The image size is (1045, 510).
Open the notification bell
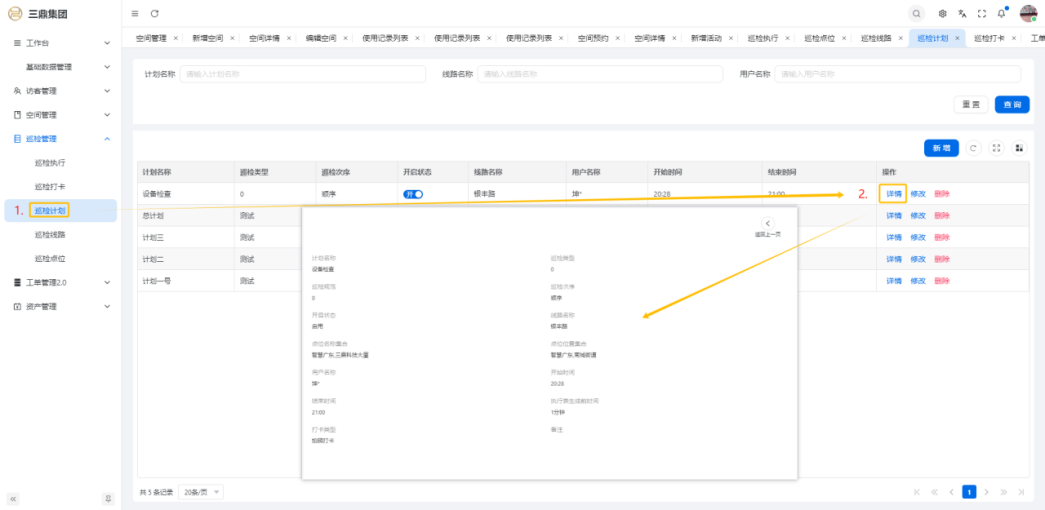pyautogui.click(x=1001, y=13)
